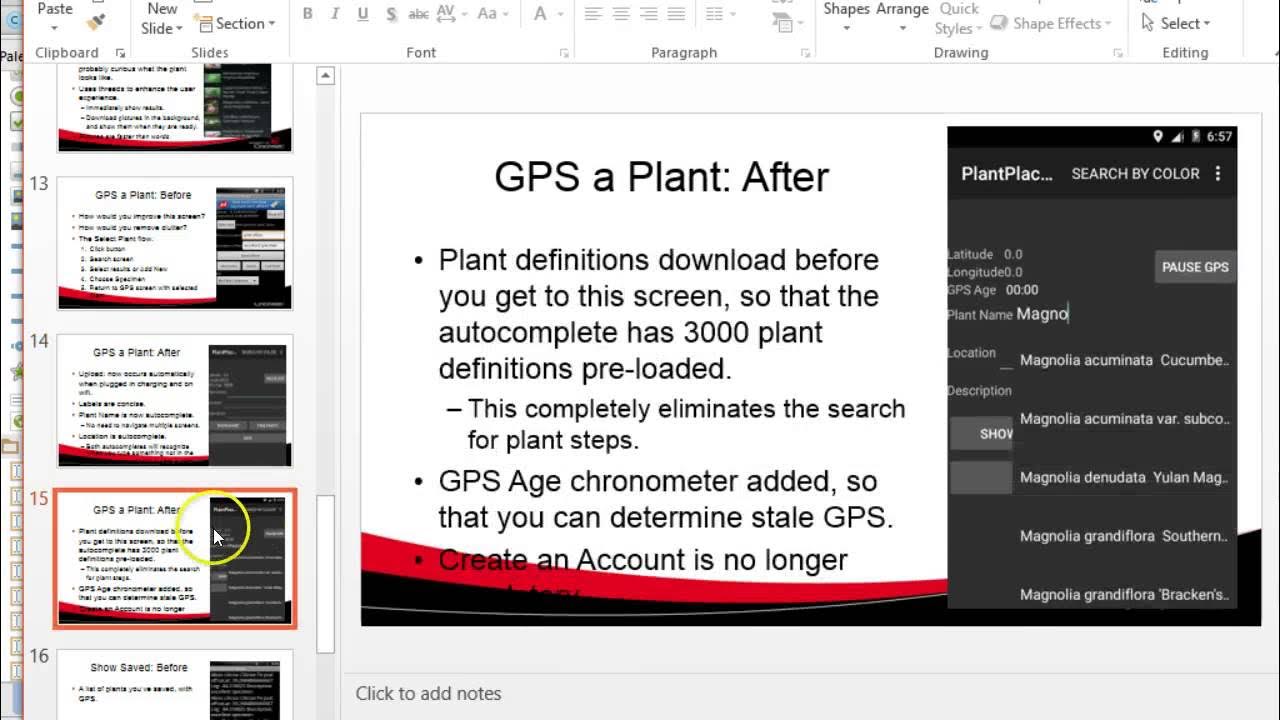Expand the Shapes gallery dropdown
Screen dimensions: 1280x720
pos(846,28)
